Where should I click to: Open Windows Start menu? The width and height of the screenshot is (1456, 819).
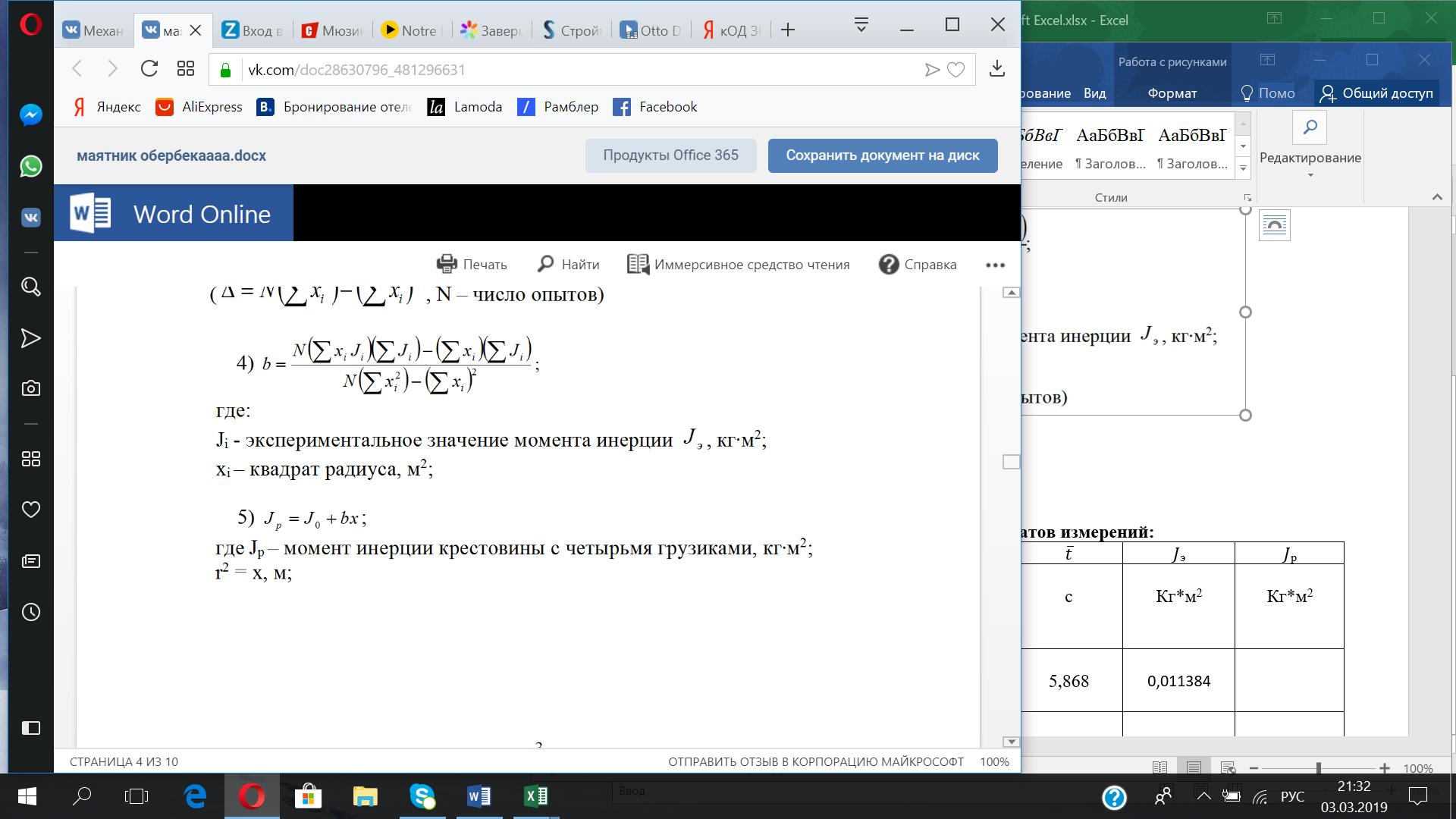coord(27,796)
